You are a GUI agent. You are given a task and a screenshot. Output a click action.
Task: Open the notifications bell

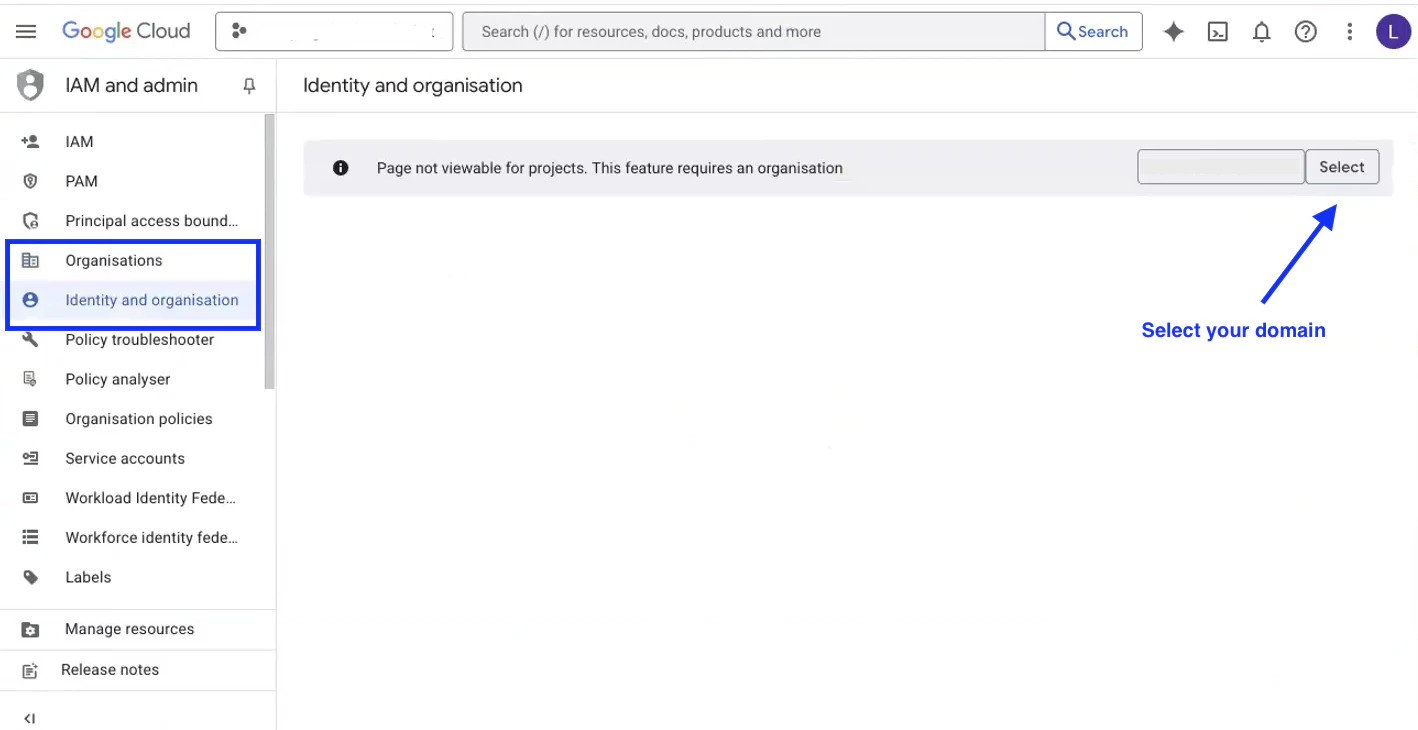[1262, 32]
